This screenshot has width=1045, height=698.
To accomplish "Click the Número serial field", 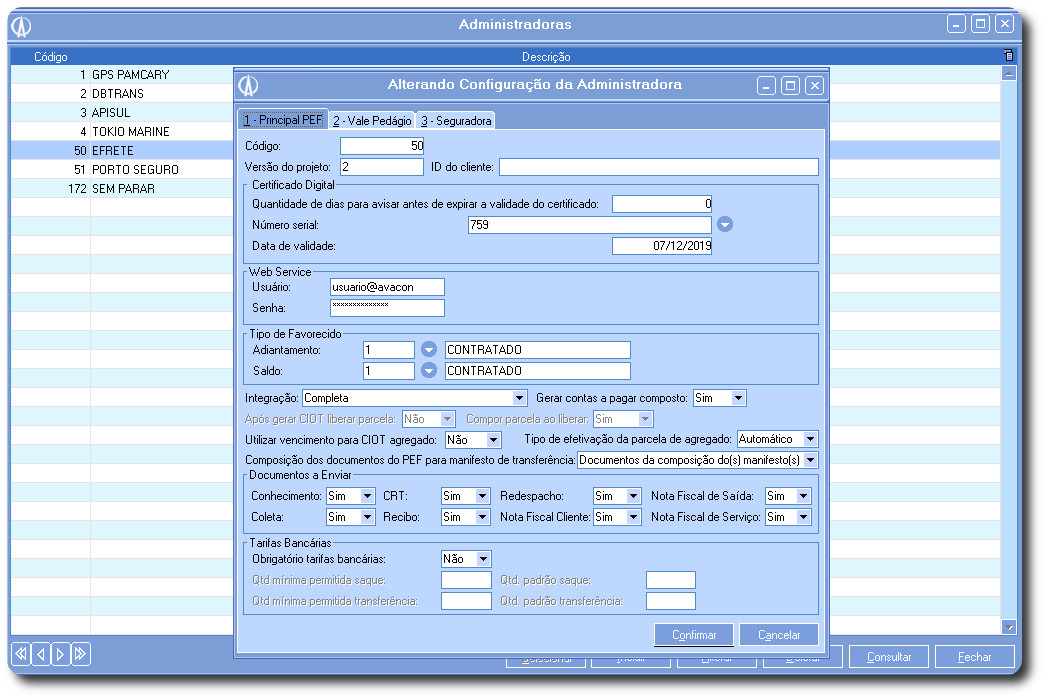I will click(x=590, y=225).
